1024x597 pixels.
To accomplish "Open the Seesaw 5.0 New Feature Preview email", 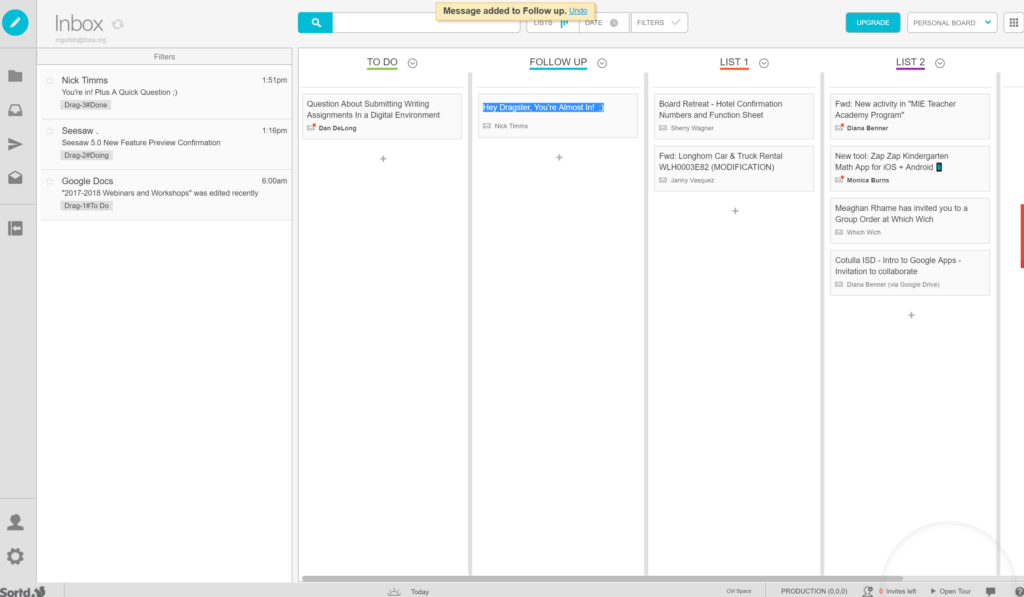I will tap(167, 143).
